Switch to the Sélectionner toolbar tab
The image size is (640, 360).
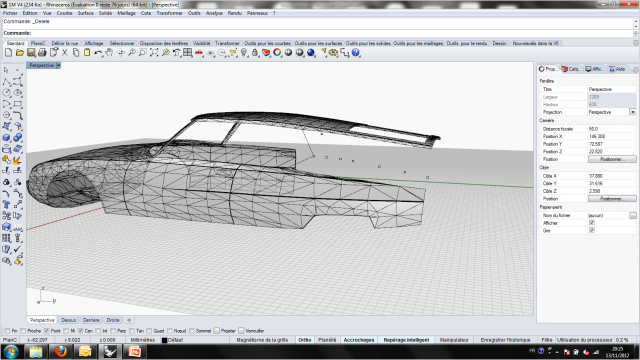click(x=122, y=43)
